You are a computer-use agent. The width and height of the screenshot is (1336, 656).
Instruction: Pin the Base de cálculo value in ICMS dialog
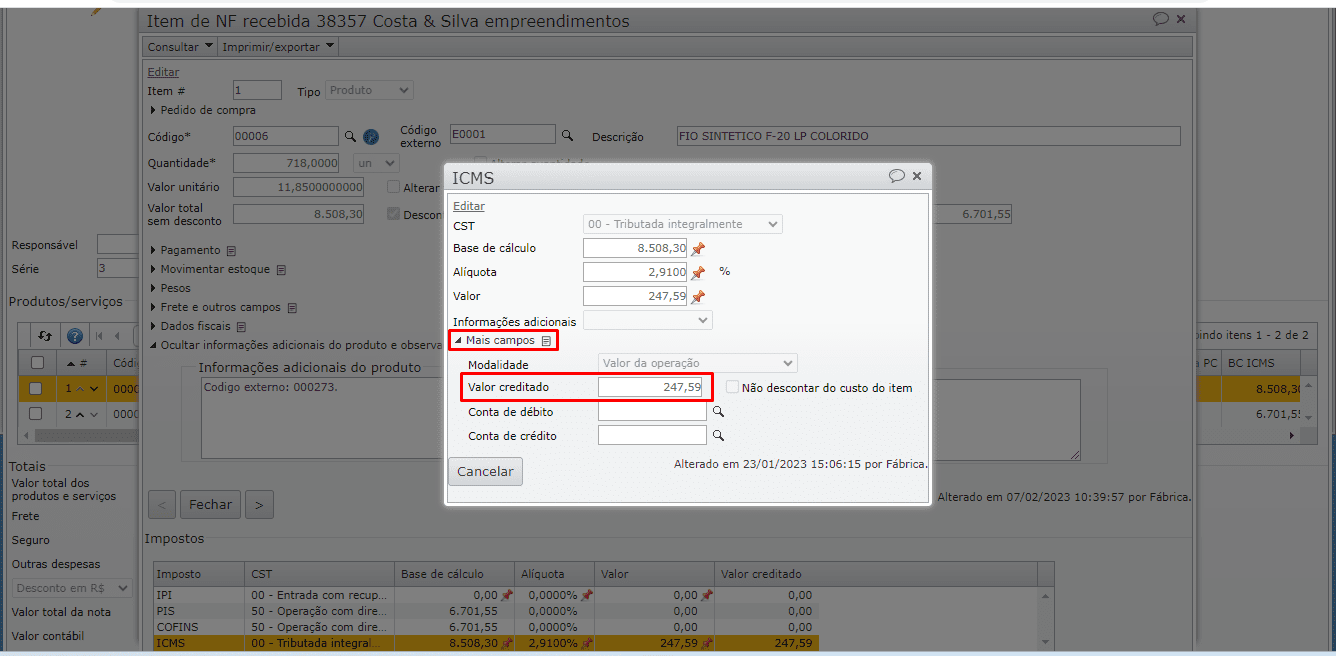(698, 249)
